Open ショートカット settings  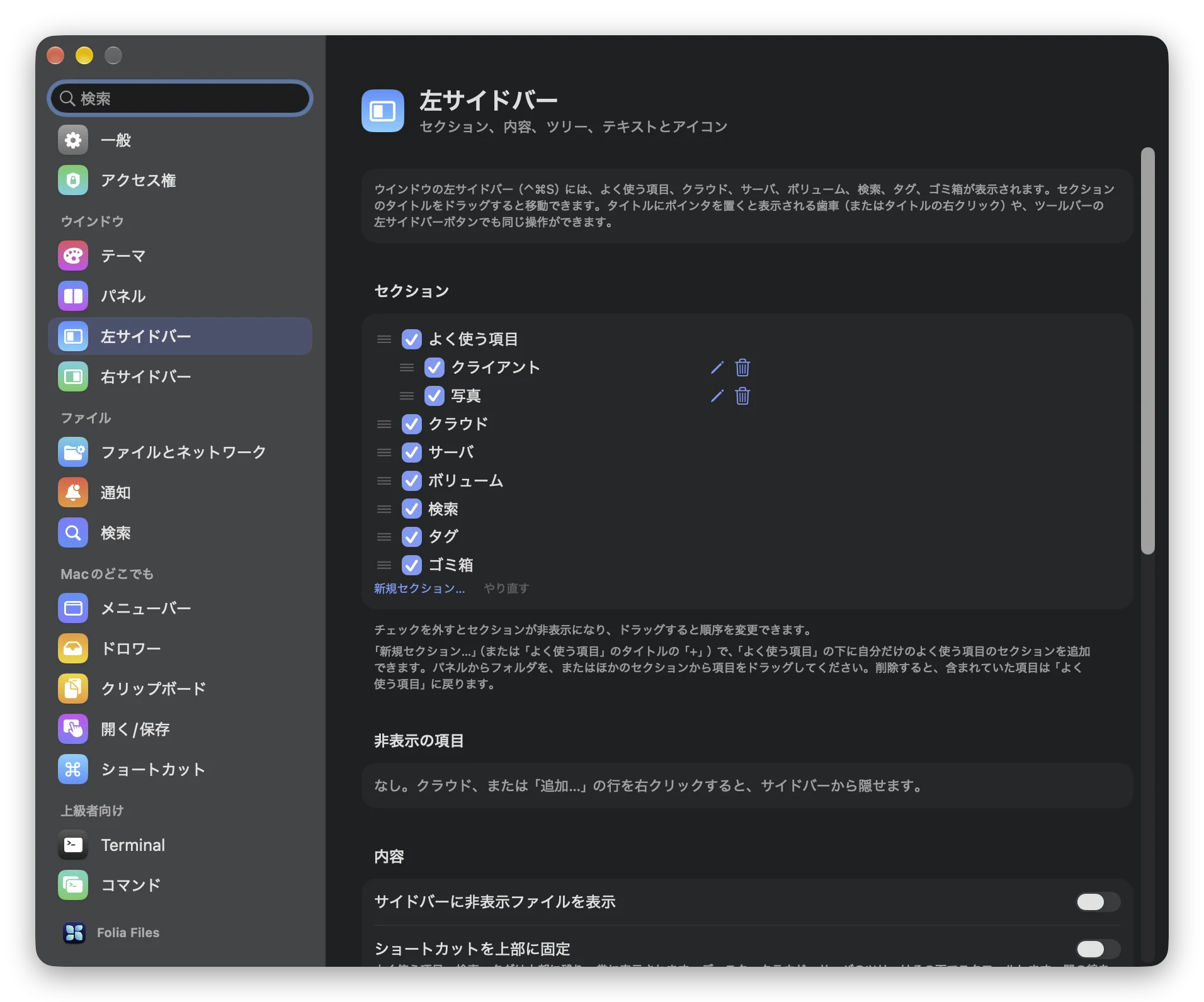click(180, 769)
